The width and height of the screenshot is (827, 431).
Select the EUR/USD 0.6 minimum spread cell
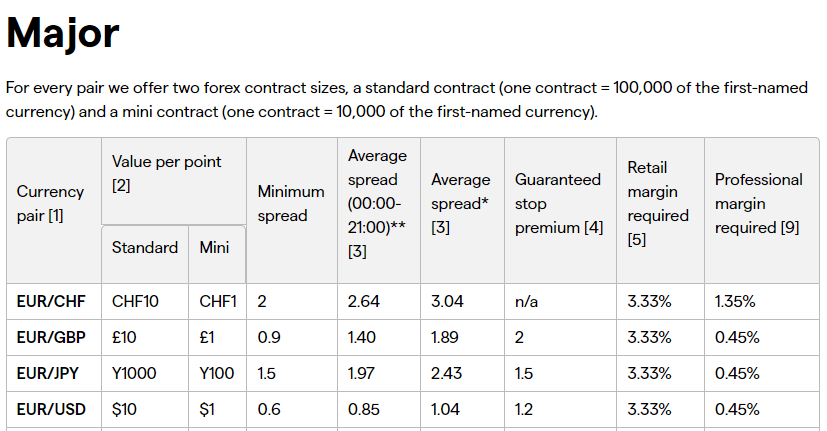pos(269,410)
